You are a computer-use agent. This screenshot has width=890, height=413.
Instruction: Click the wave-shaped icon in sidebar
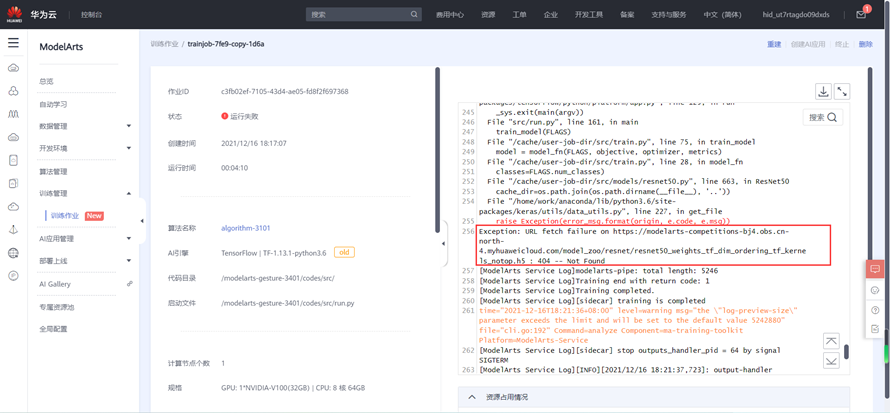point(14,114)
